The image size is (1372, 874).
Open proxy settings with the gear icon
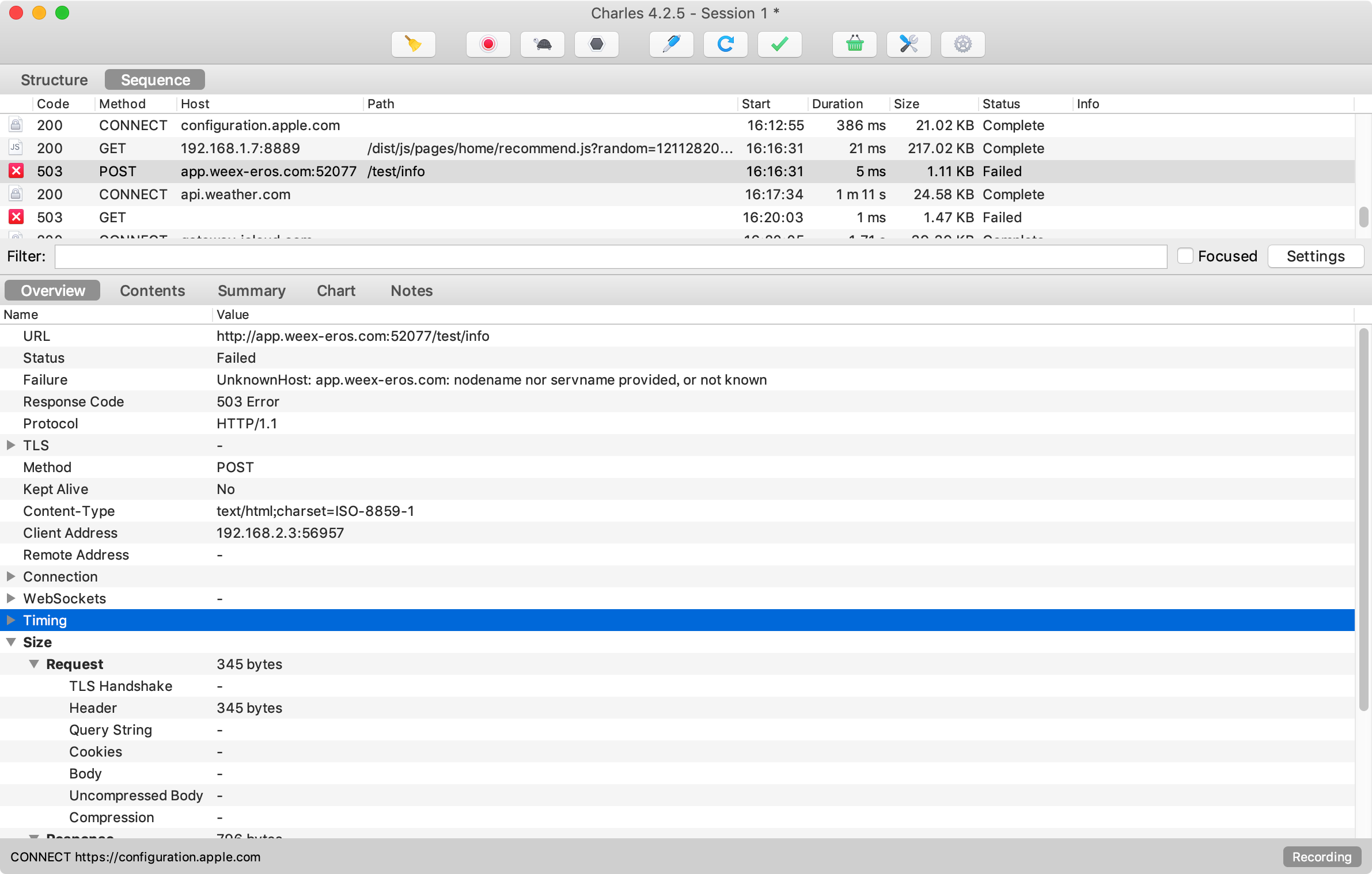[962, 44]
